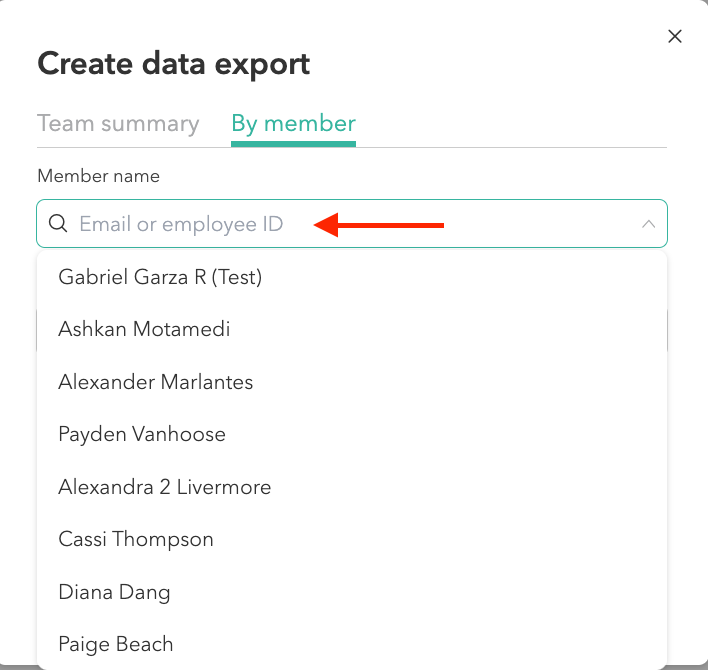Click the Member name field label
Image resolution: width=708 pixels, height=670 pixels.
[98, 176]
